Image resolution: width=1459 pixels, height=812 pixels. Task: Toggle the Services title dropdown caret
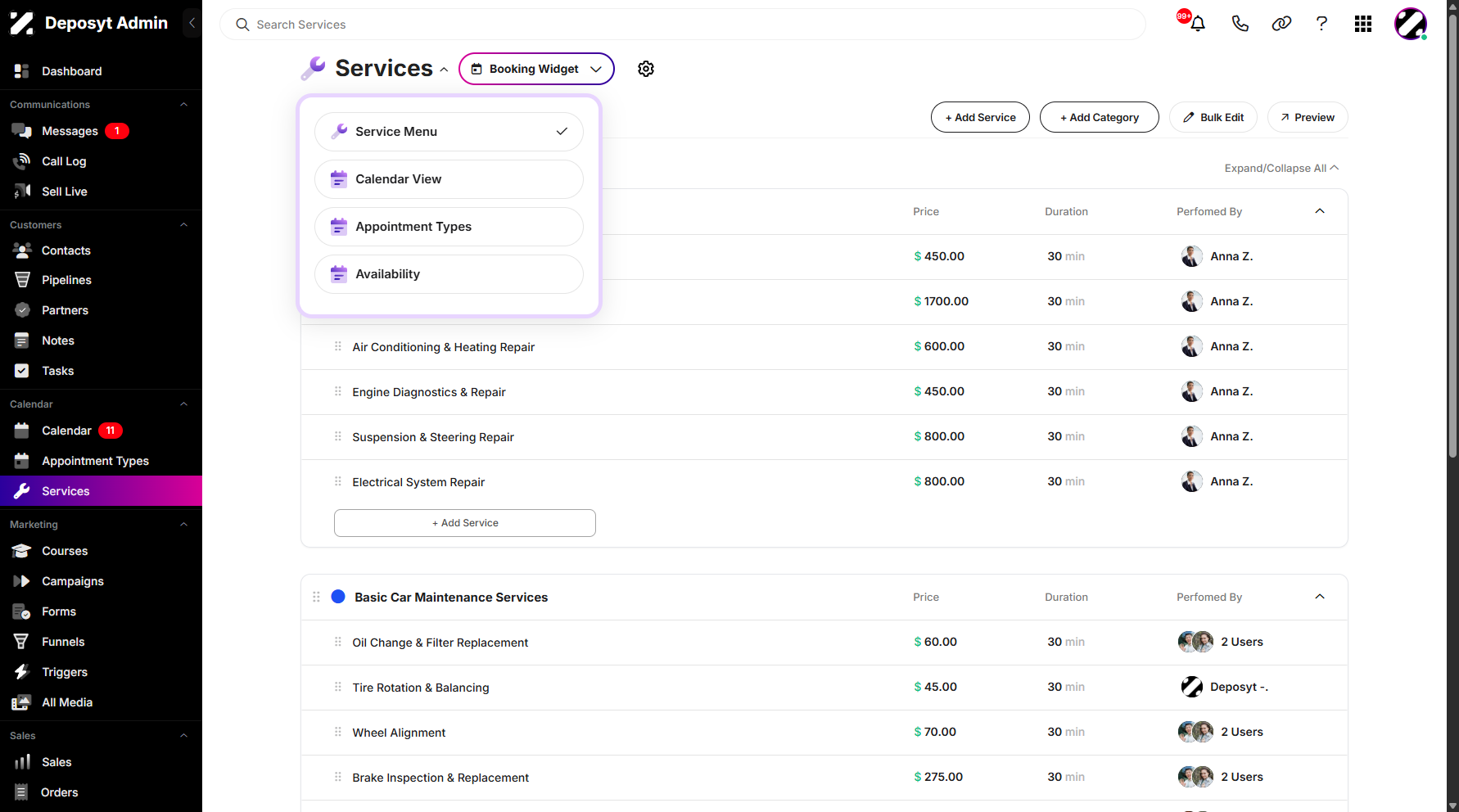(x=444, y=70)
